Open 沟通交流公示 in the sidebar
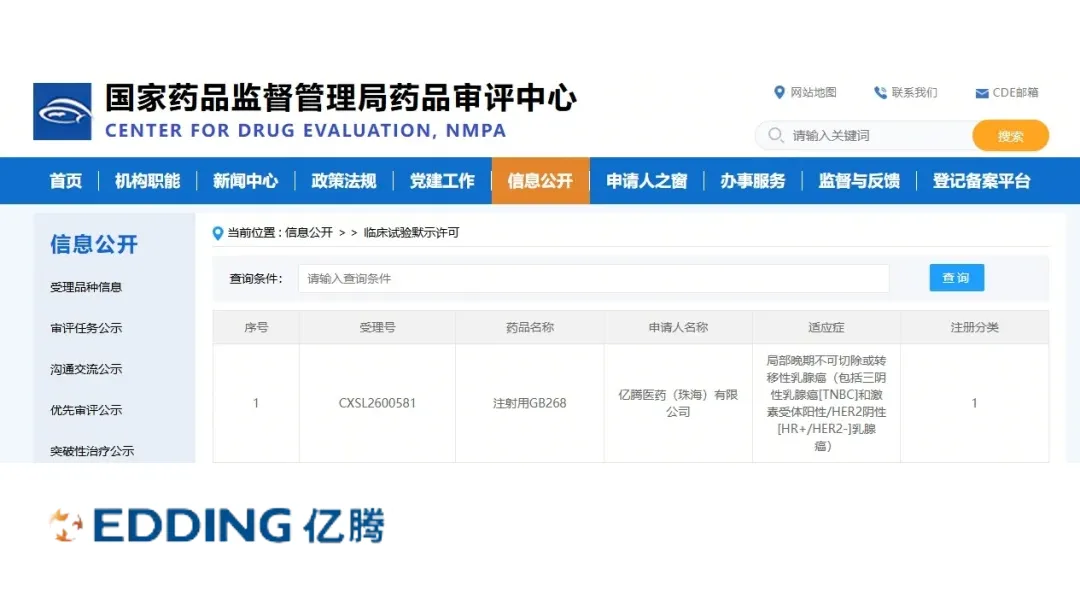The width and height of the screenshot is (1080, 608). (x=86, y=369)
